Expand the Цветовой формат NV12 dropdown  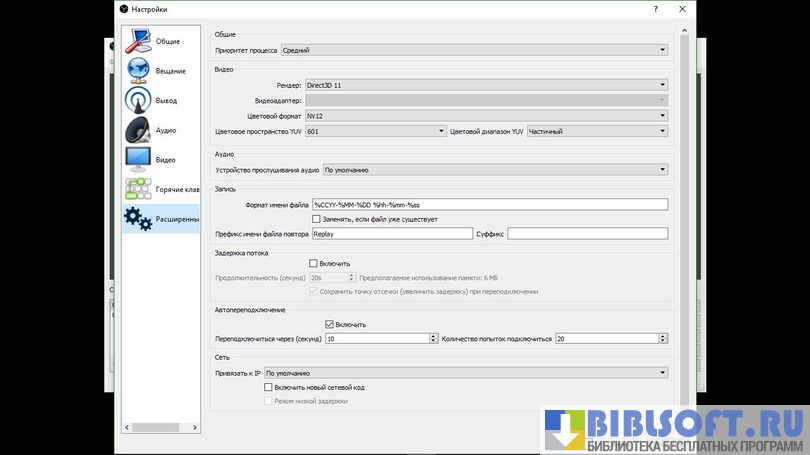[x=486, y=115]
